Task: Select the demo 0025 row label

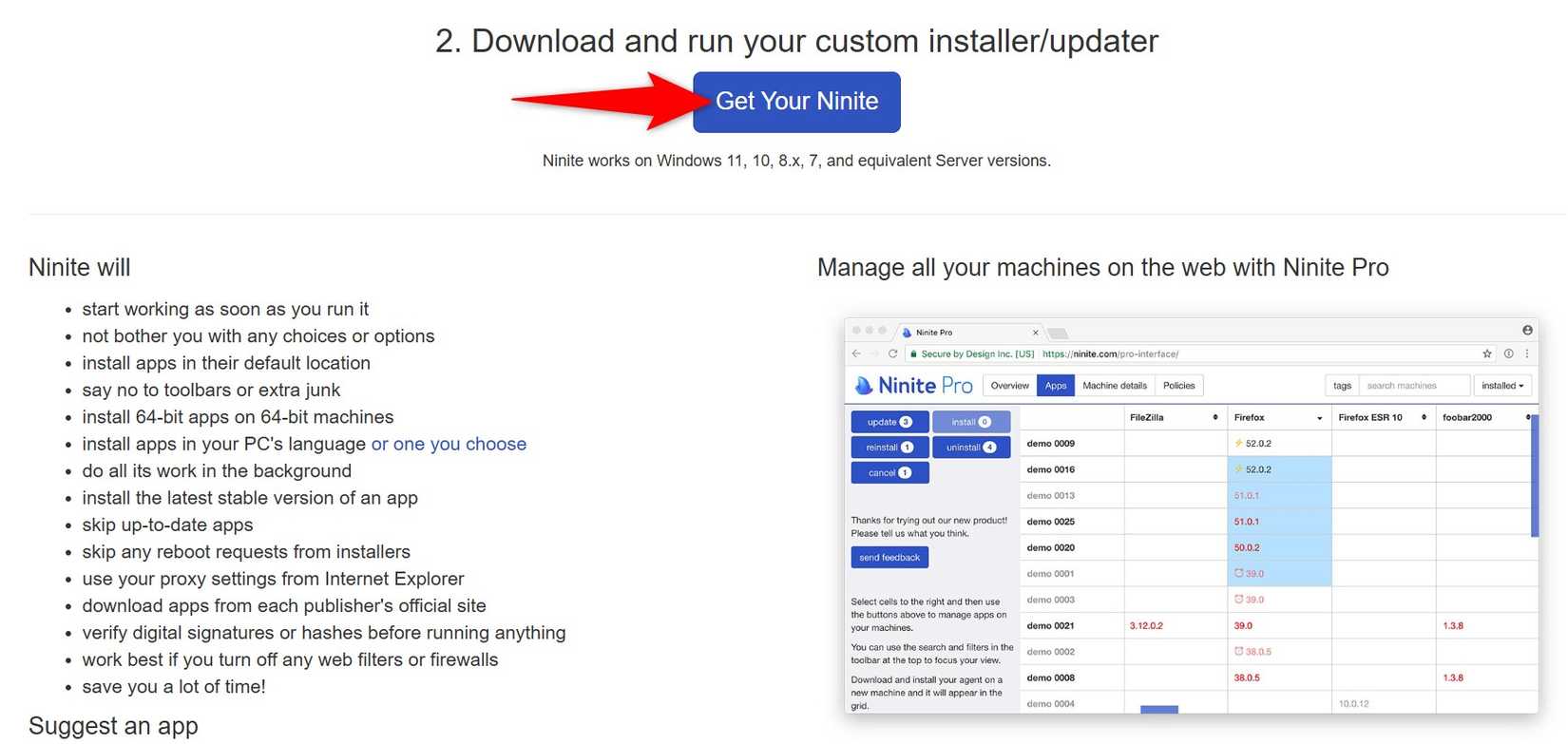Action: (x=1050, y=522)
